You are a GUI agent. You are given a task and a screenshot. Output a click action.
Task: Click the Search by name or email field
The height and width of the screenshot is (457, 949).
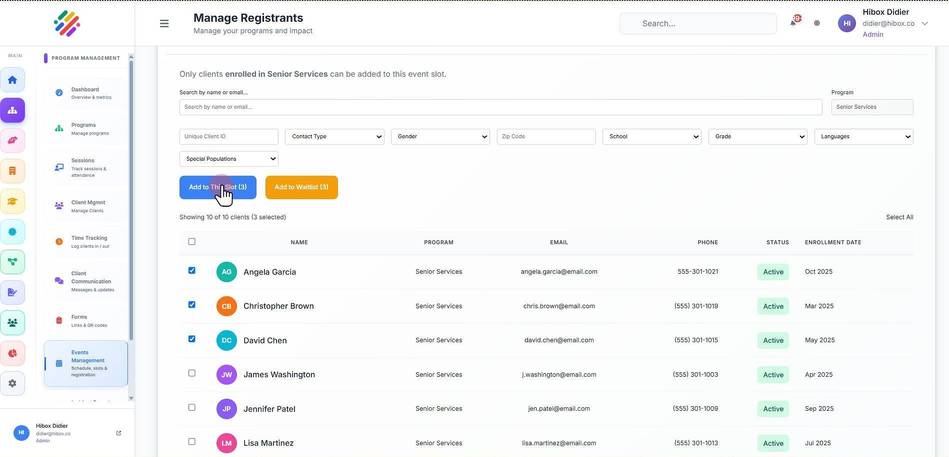tap(501, 107)
